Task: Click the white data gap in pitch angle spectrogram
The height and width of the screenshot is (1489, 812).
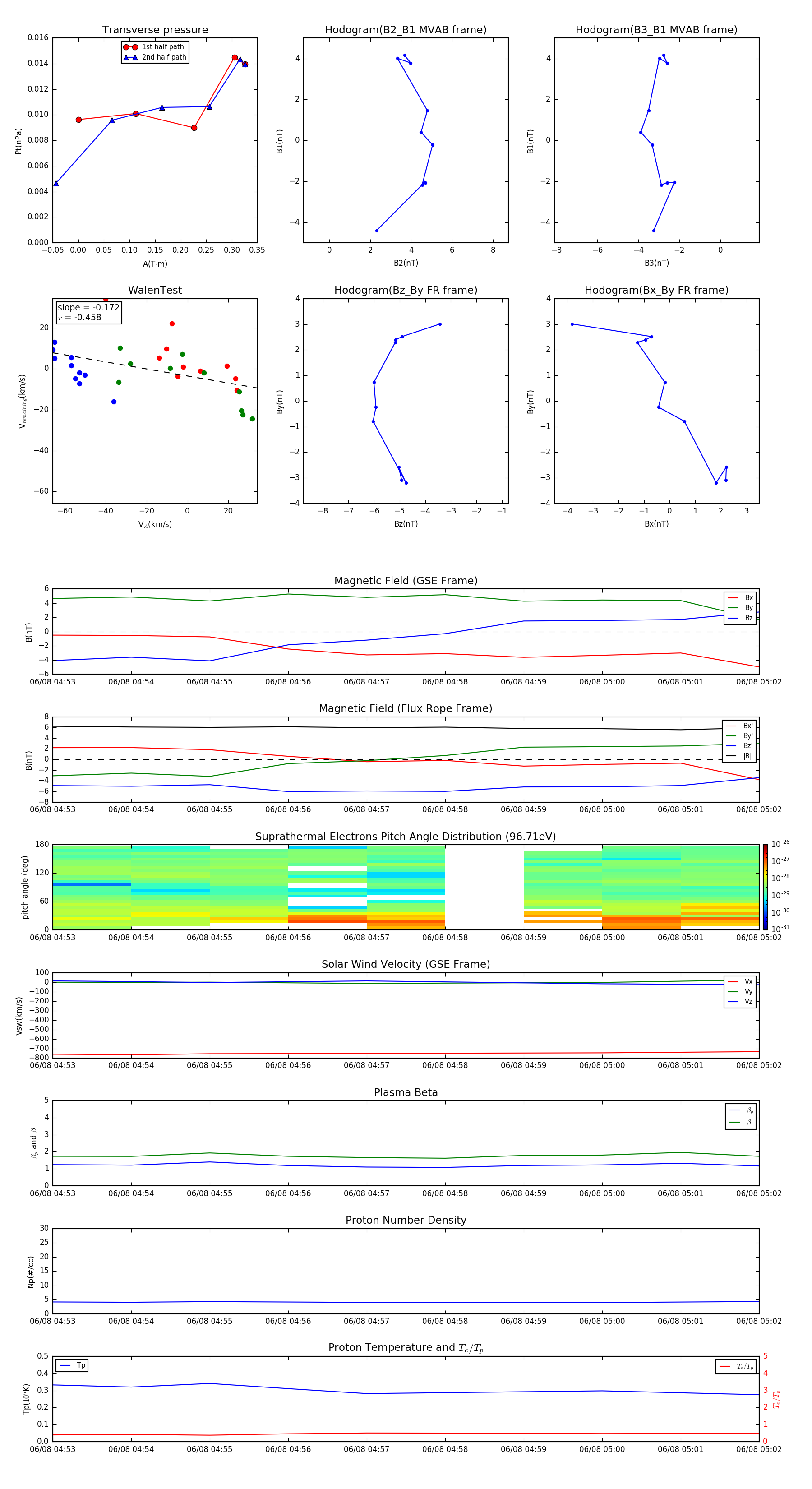Action: click(x=484, y=887)
